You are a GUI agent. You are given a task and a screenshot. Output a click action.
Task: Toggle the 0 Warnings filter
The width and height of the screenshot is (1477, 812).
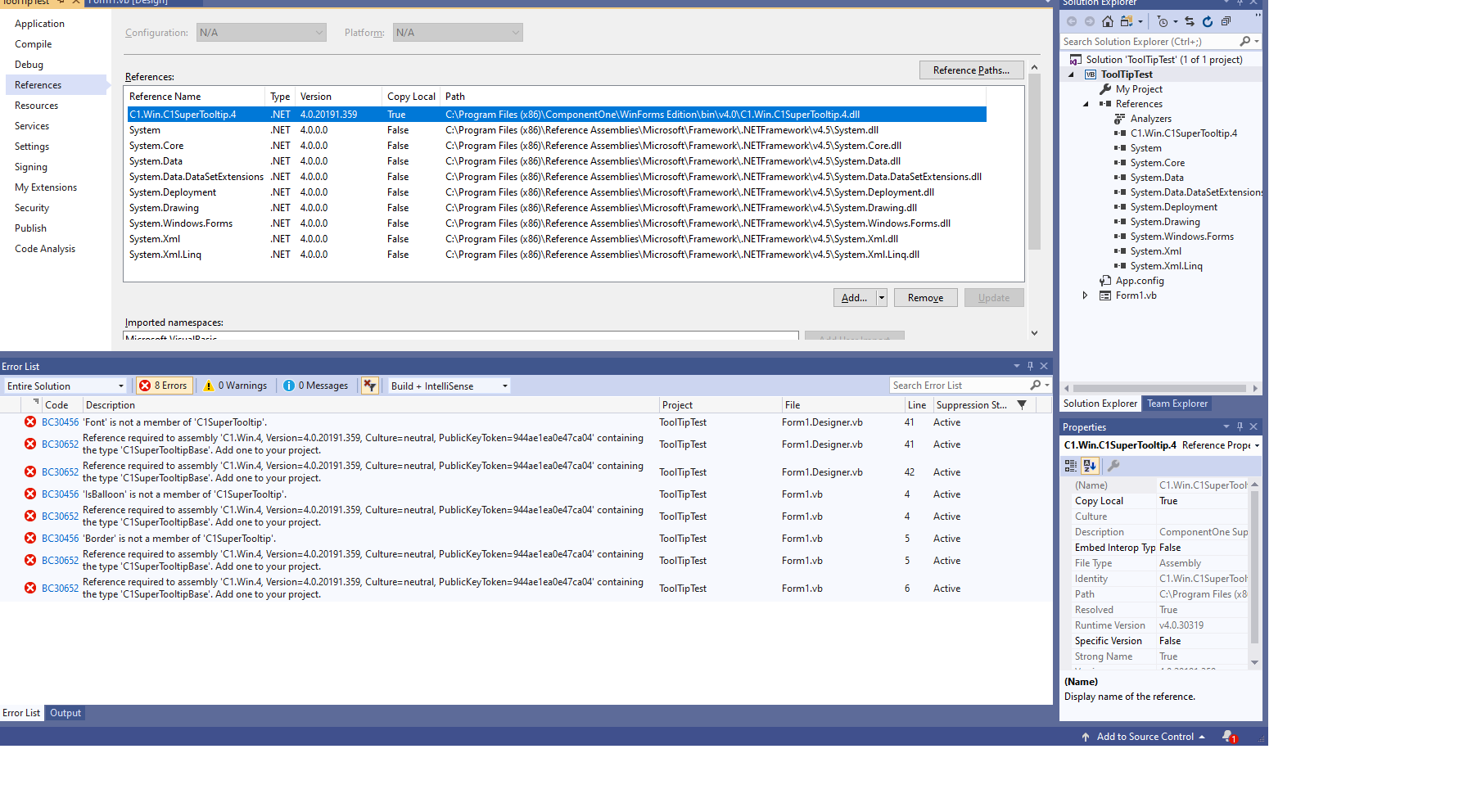pyautogui.click(x=236, y=386)
